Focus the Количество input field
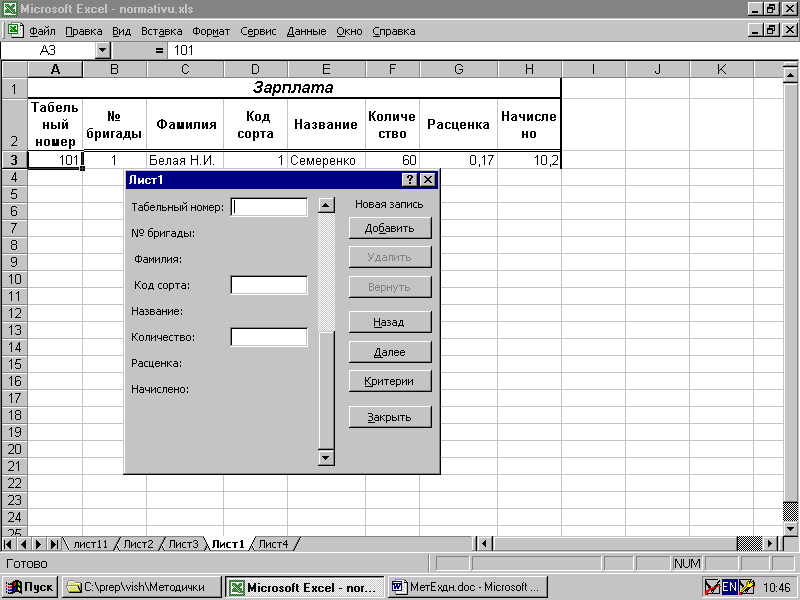Image resolution: width=800 pixels, height=600 pixels. [269, 337]
